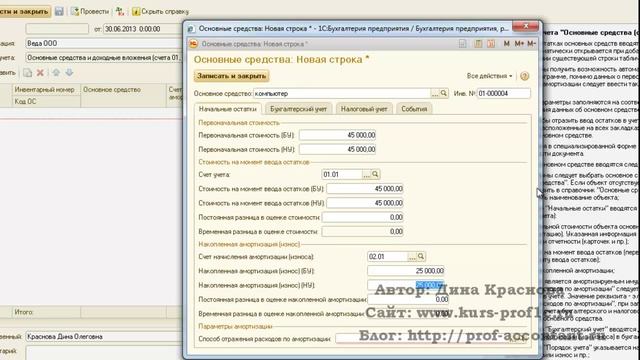Open help with the question mark icon
Screen dimensions: 640x360
[x=524, y=76]
